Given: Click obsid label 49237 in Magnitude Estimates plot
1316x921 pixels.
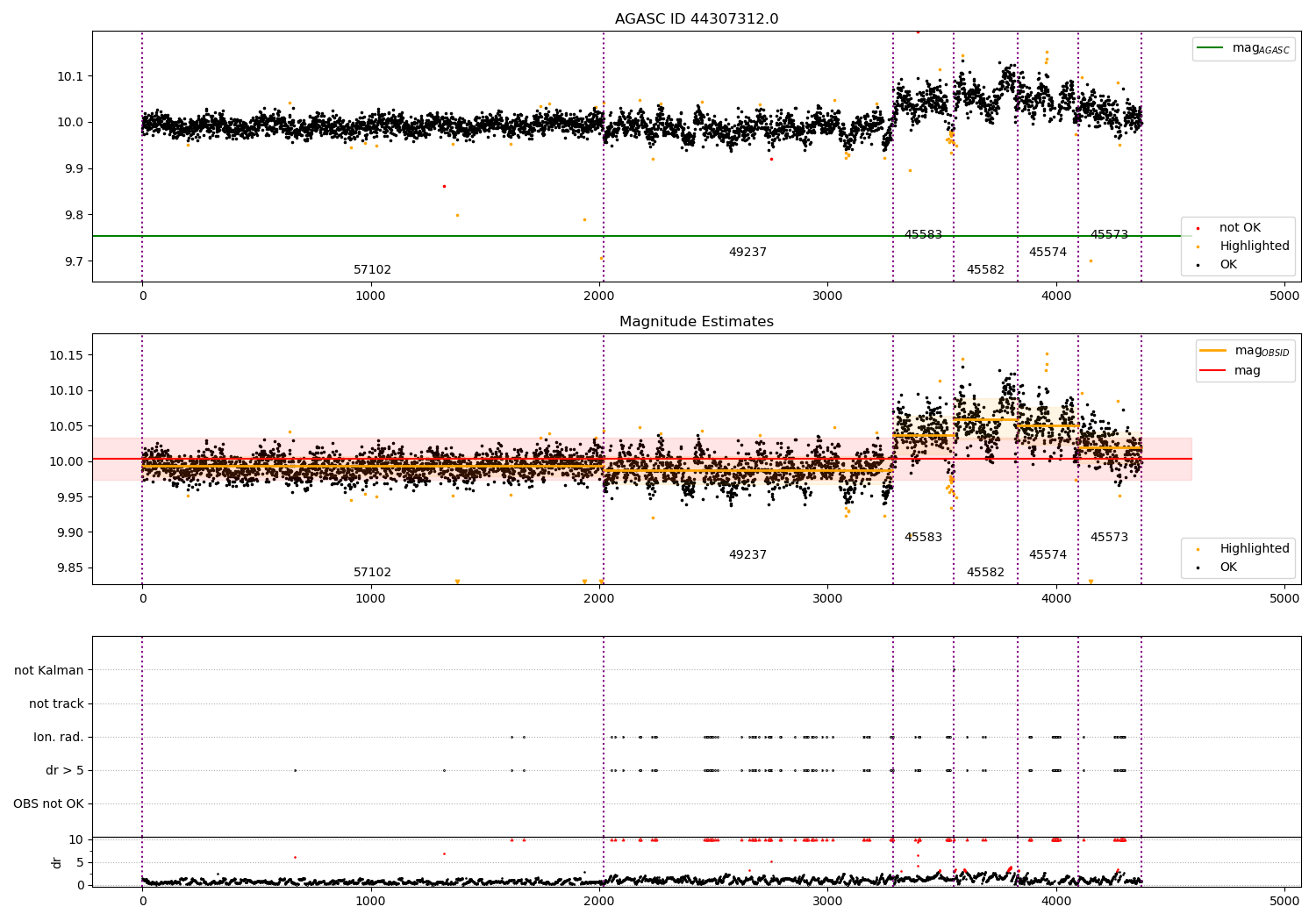Looking at the screenshot, I should pos(747,555).
